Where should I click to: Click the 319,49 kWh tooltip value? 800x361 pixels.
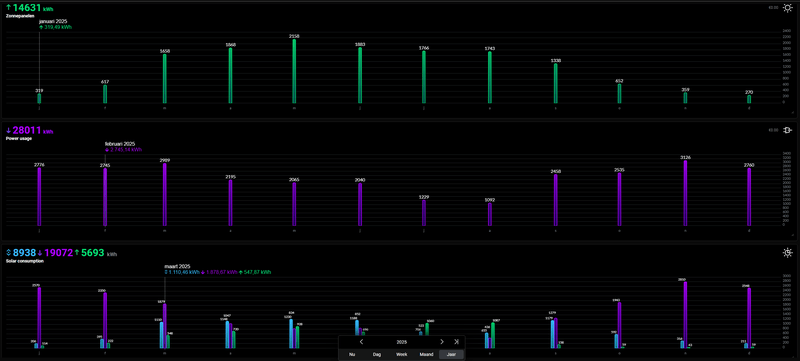coord(58,27)
